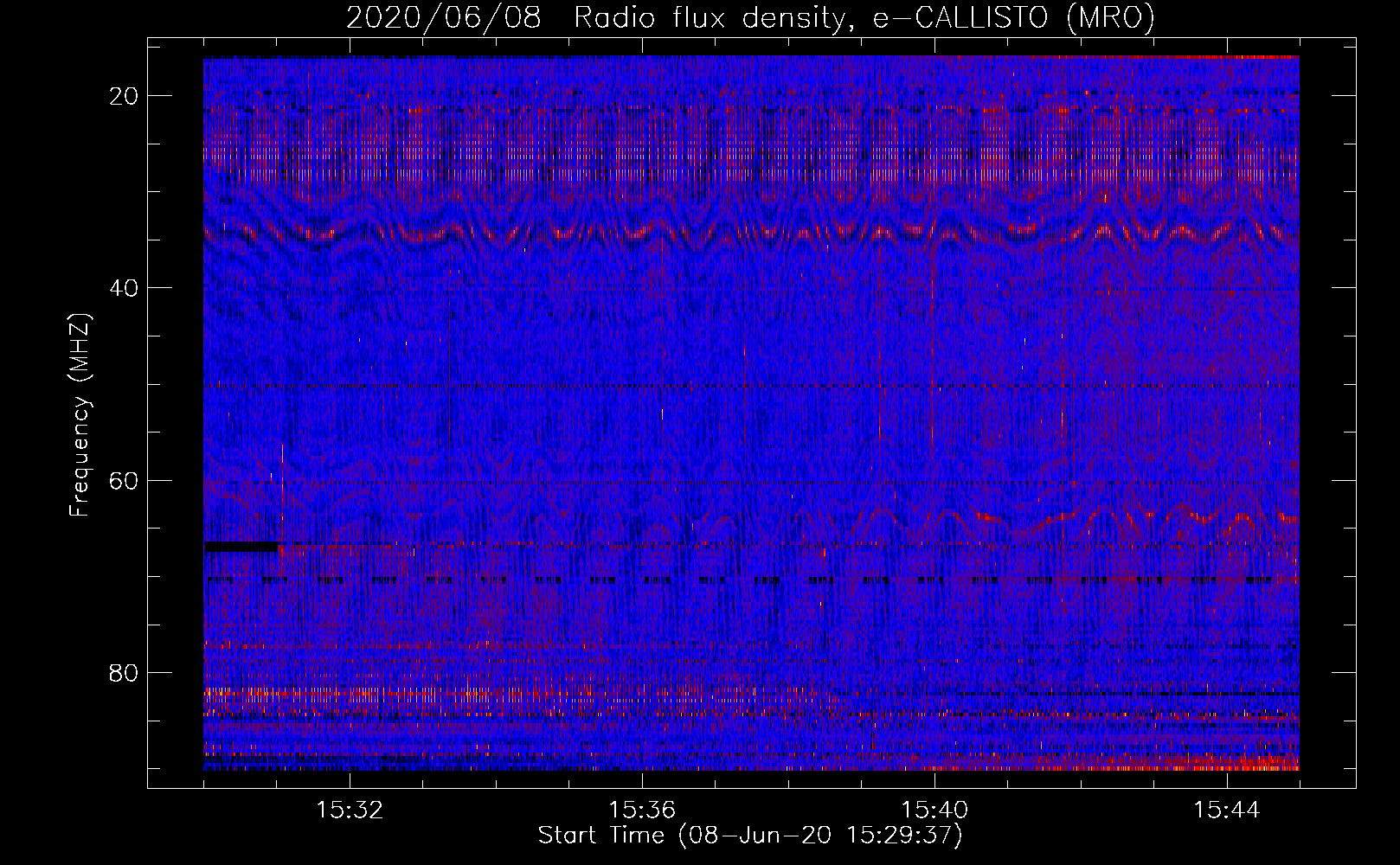
Task: Click the plot title '2020/06/08 Radio flux density, e-CALLISTO (MRO)'
Action: point(750,17)
